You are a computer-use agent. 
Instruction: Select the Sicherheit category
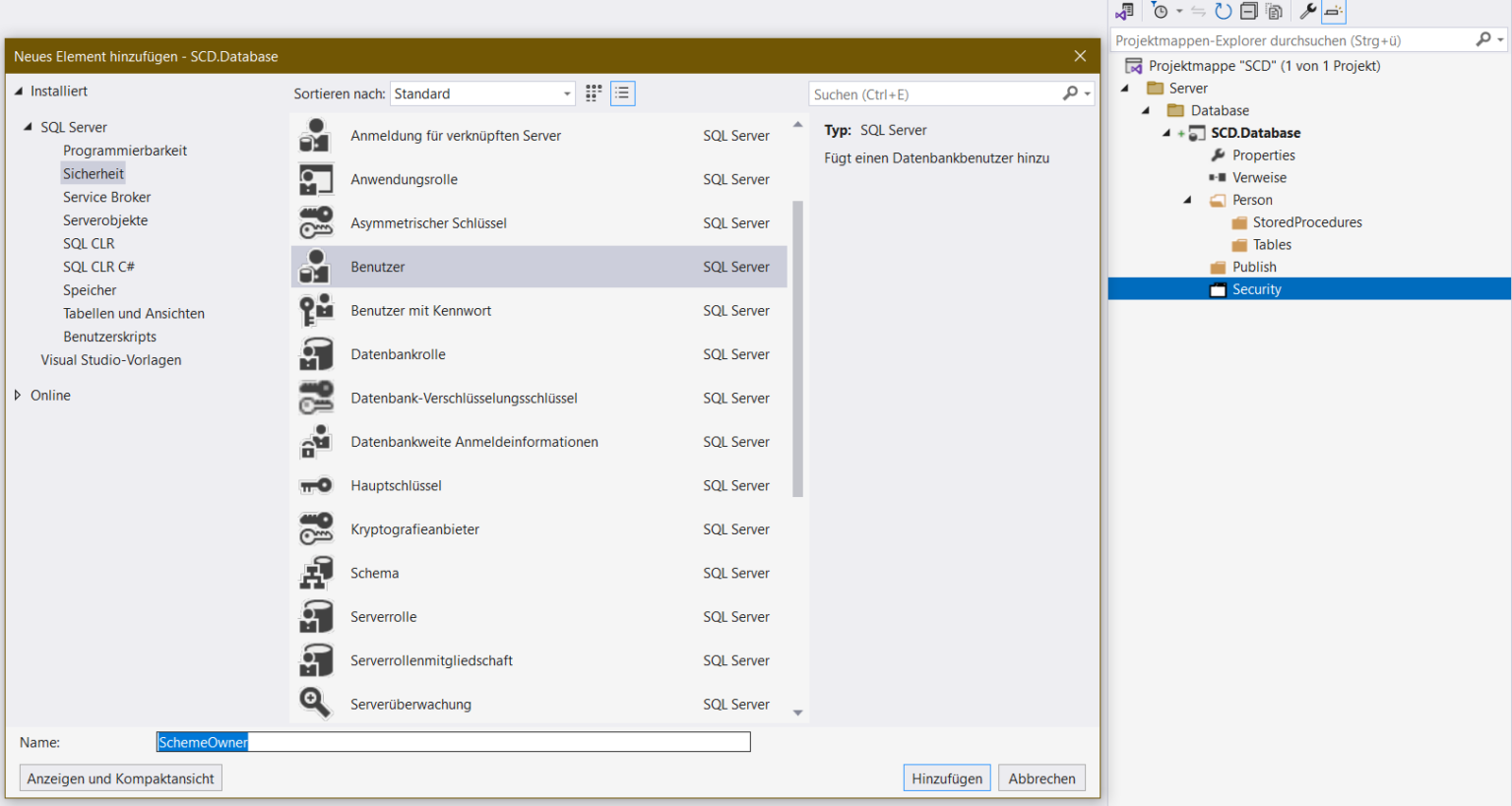pyautogui.click(x=93, y=173)
